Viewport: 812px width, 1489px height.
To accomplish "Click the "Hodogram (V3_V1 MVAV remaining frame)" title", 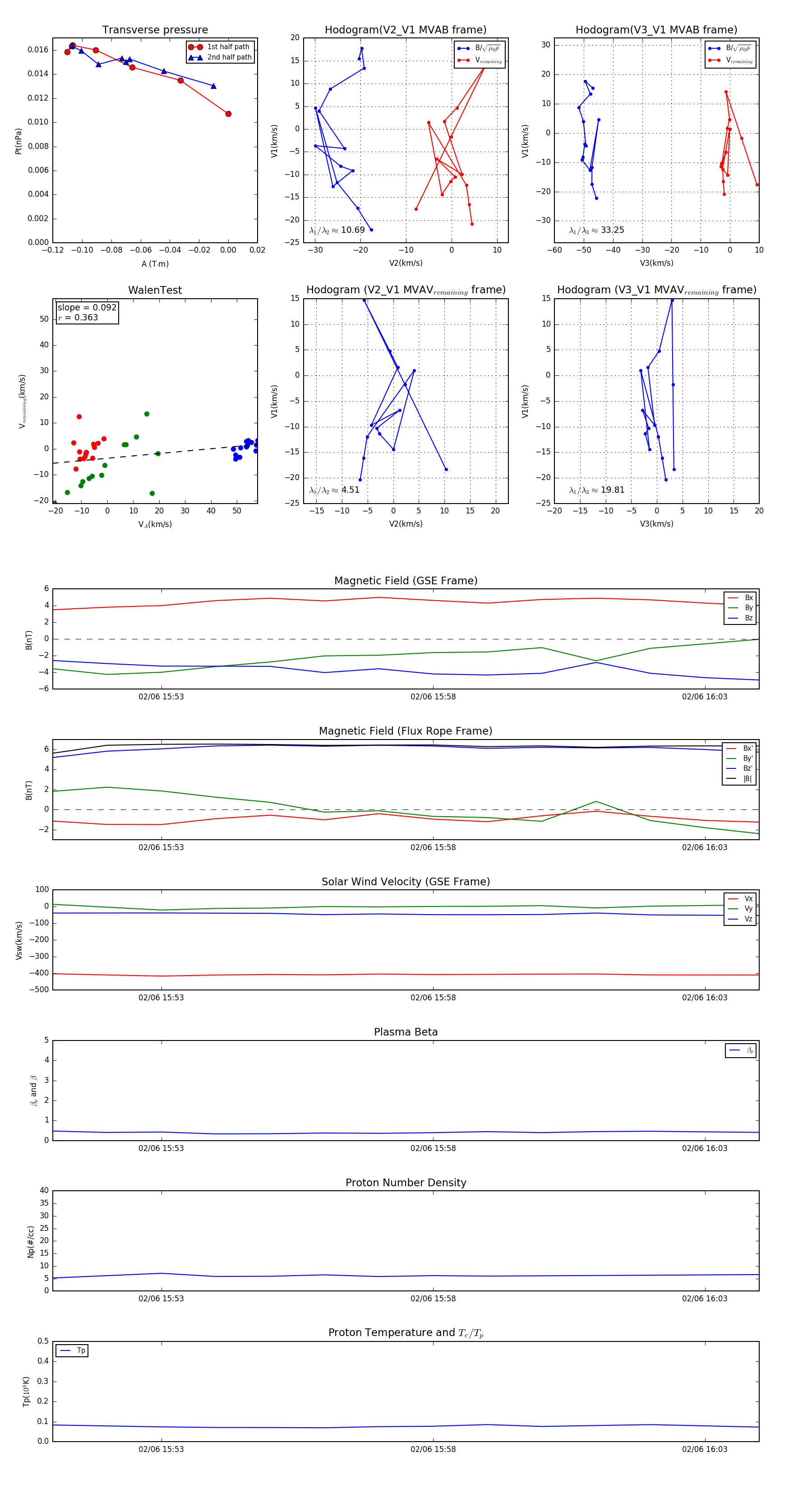I will (x=656, y=290).
